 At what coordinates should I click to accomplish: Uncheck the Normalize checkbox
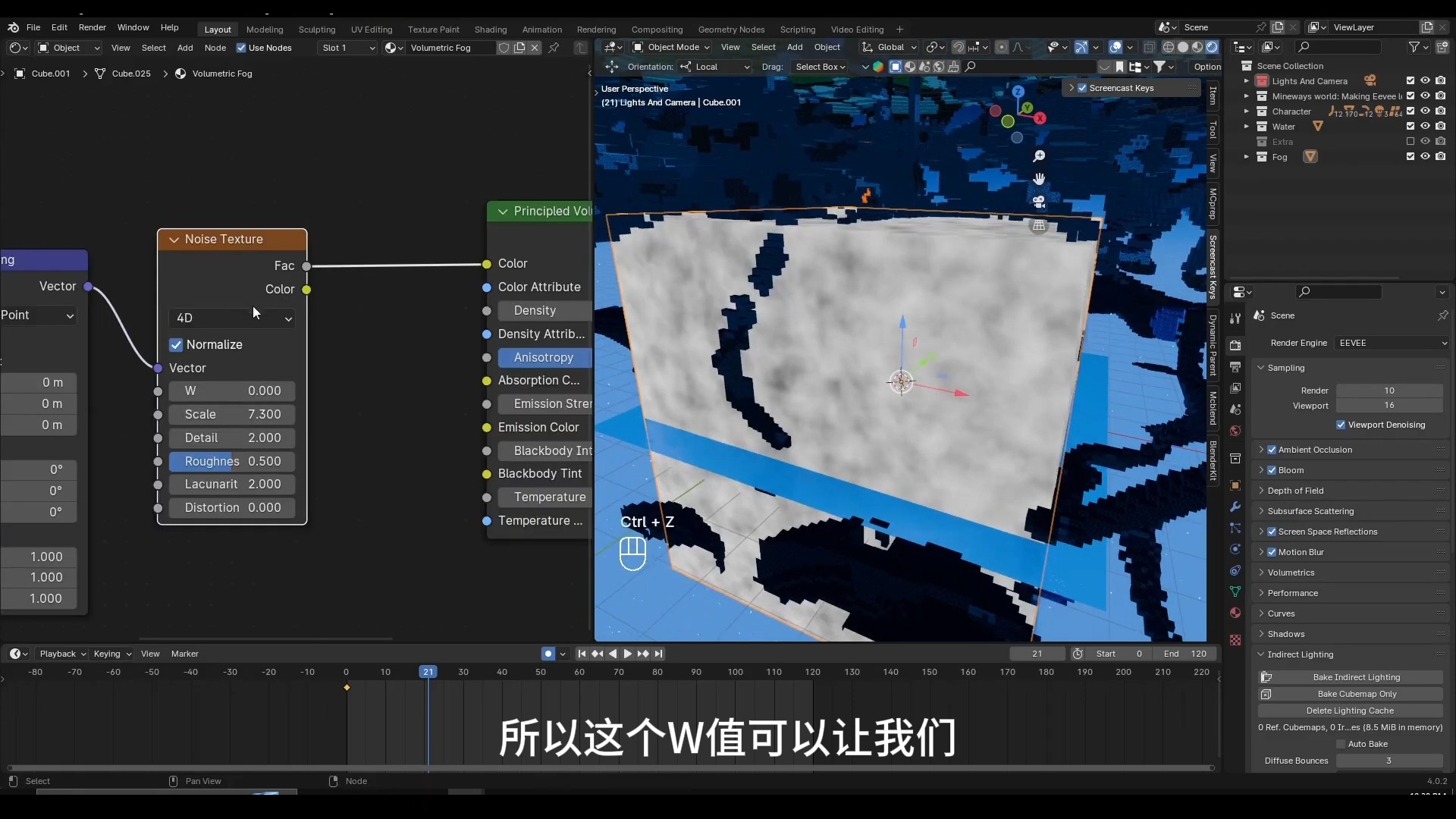[176, 345]
